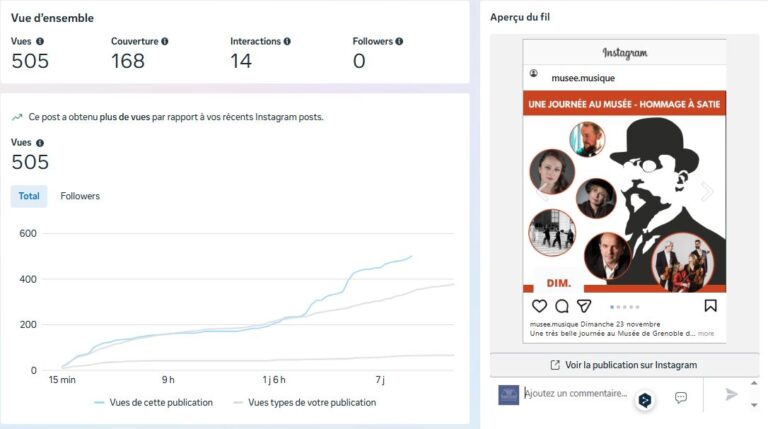Screen dimensions: 768x429
Task: Click the info icon beside Interactions
Action: pyautogui.click(x=287, y=42)
